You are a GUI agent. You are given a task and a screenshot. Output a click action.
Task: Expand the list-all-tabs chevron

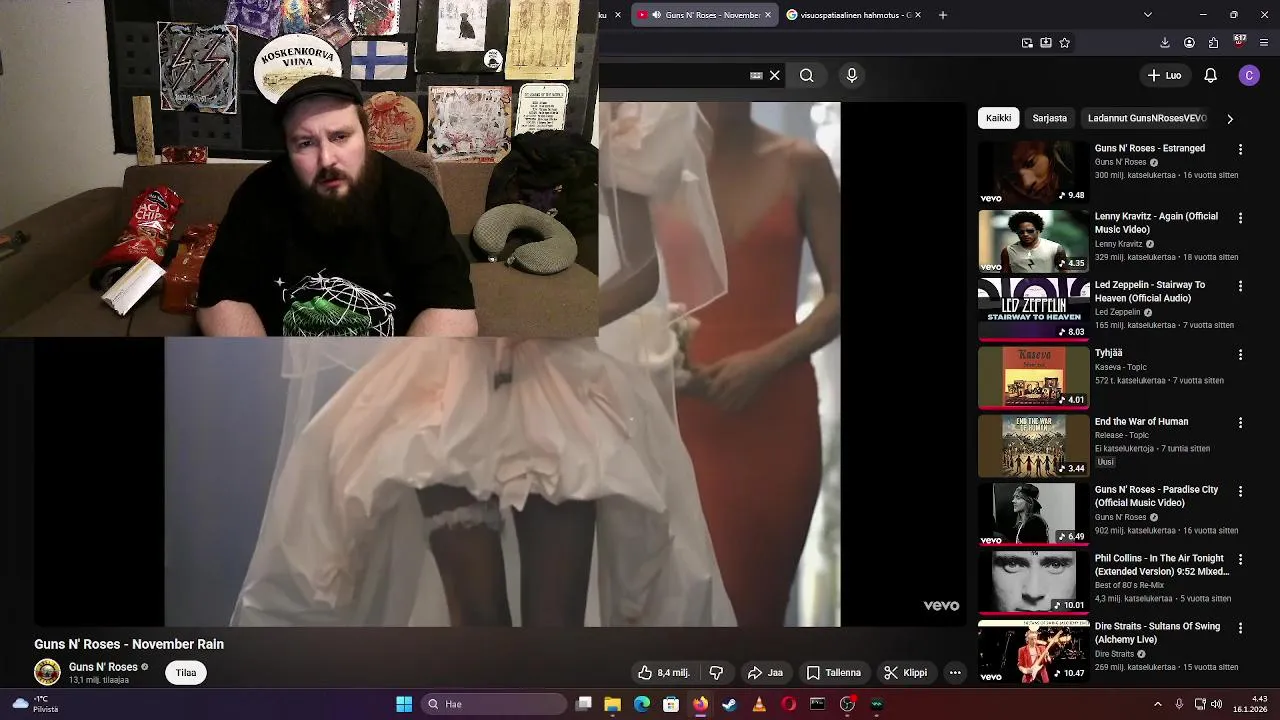click(x=1147, y=15)
